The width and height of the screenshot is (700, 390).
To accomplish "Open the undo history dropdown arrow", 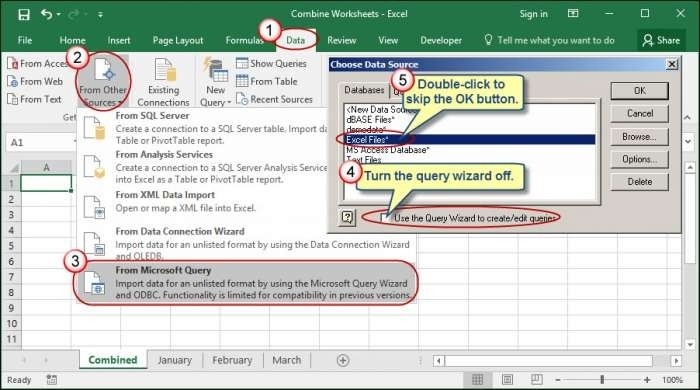I will 58,15.
